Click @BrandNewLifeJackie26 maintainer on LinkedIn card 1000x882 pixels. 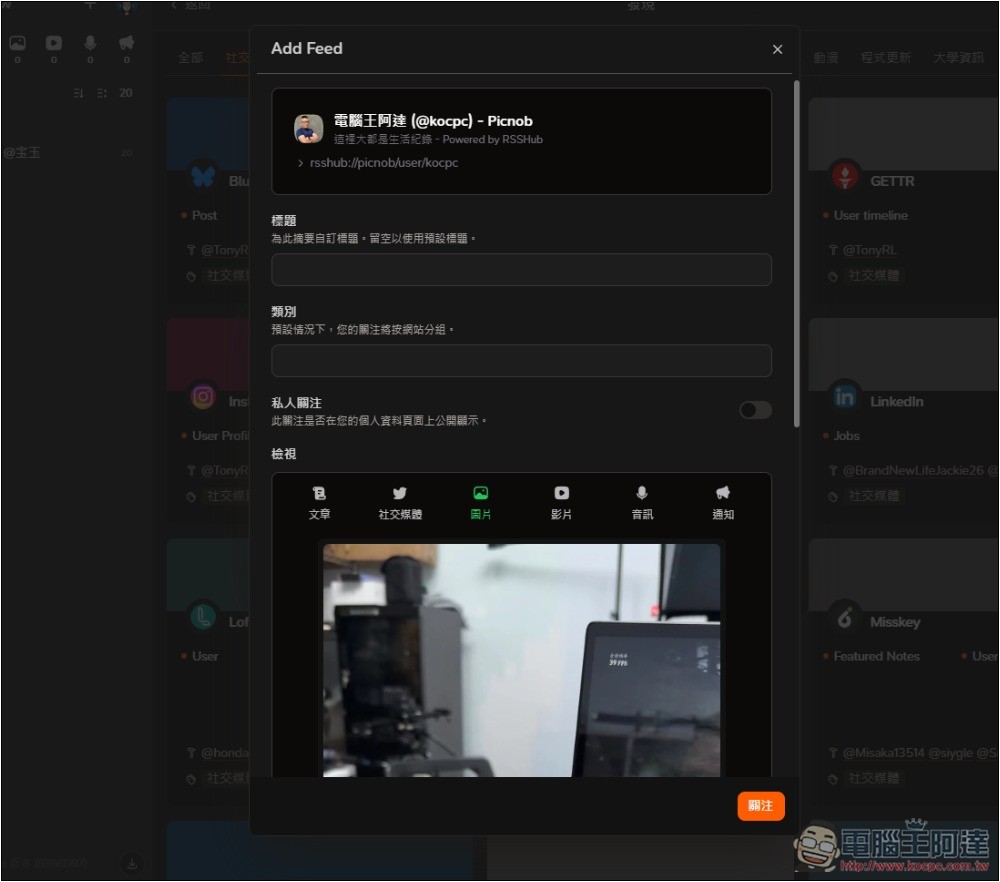pos(913,471)
